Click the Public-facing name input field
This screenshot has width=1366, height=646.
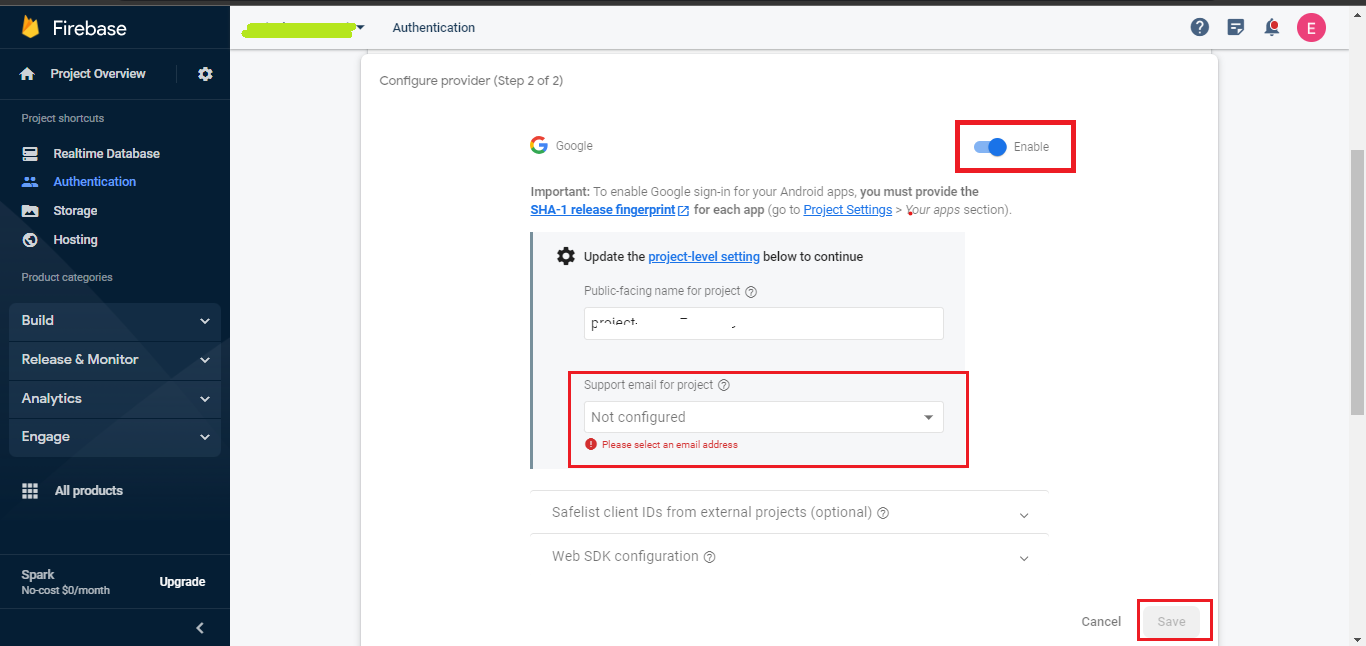[763, 323]
